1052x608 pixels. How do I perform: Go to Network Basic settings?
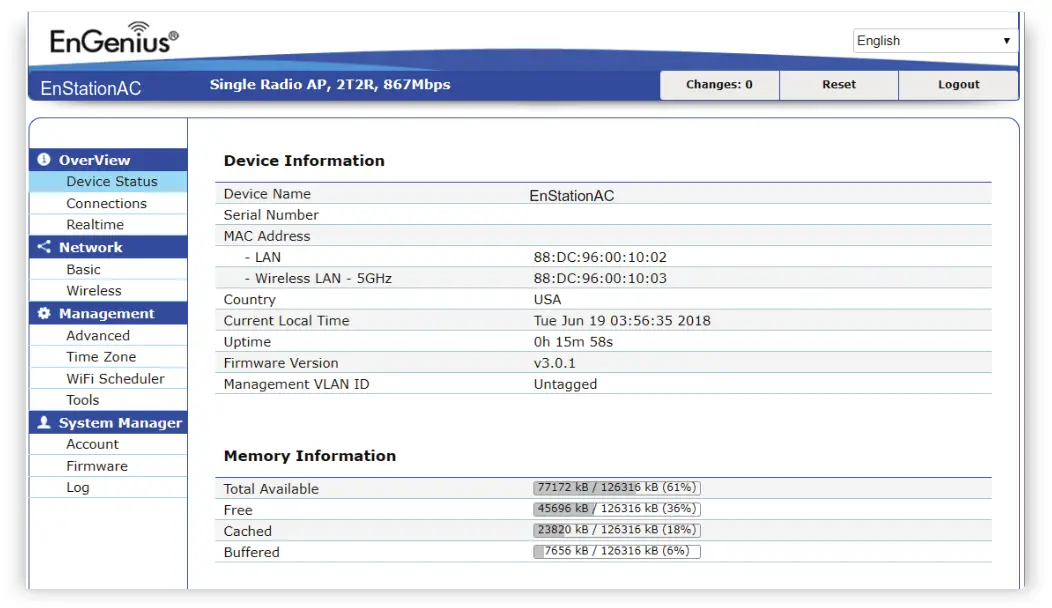click(83, 269)
